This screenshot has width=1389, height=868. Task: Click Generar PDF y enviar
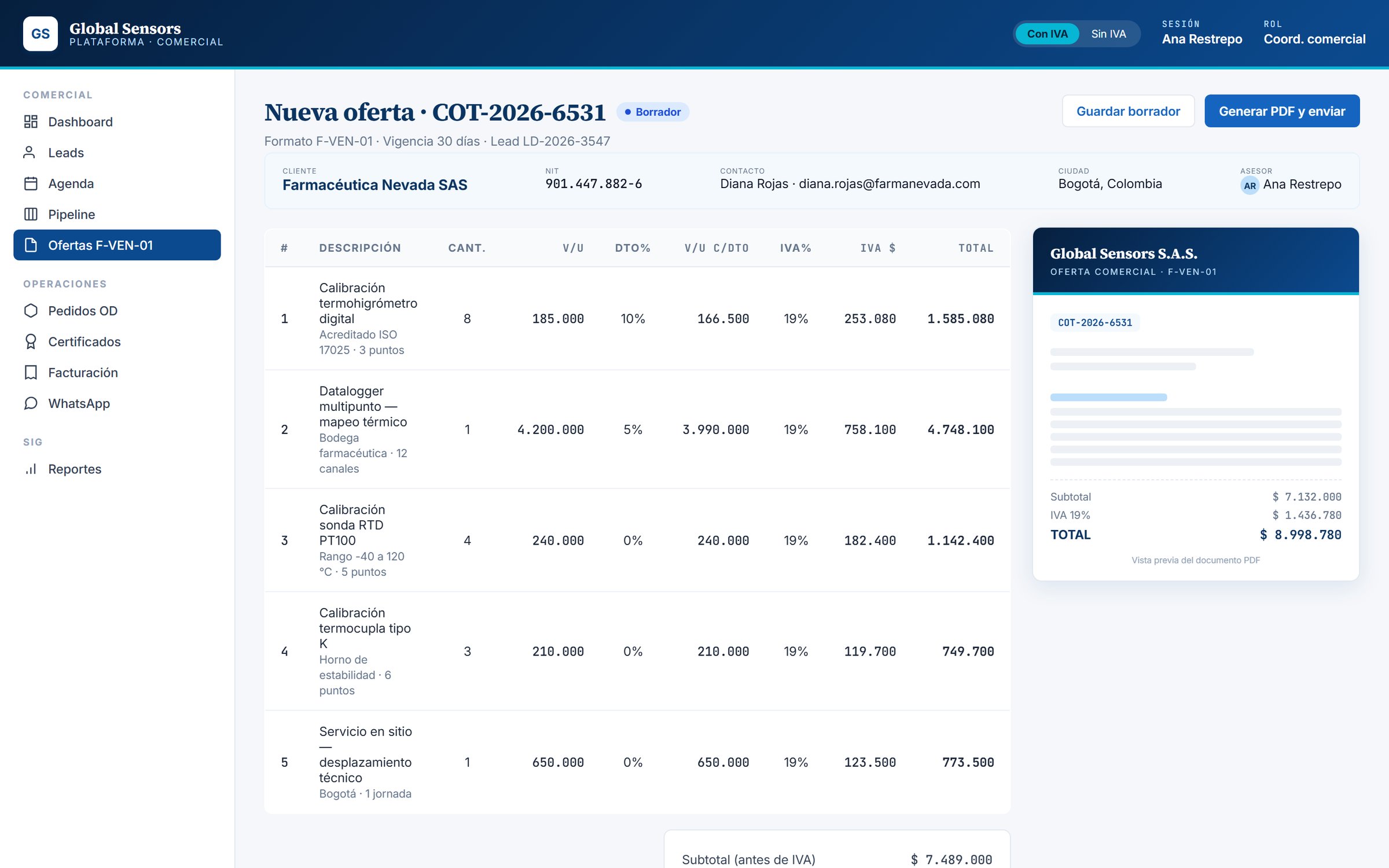click(1282, 111)
